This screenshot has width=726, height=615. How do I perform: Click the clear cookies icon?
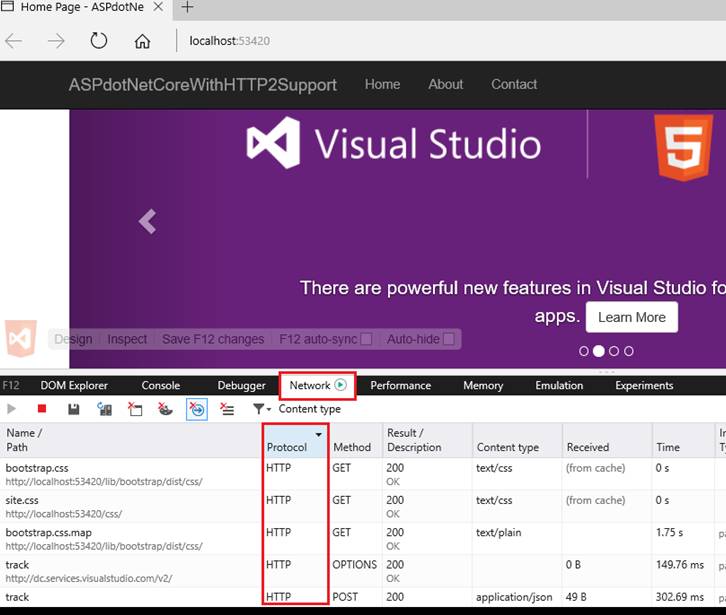[x=166, y=409]
